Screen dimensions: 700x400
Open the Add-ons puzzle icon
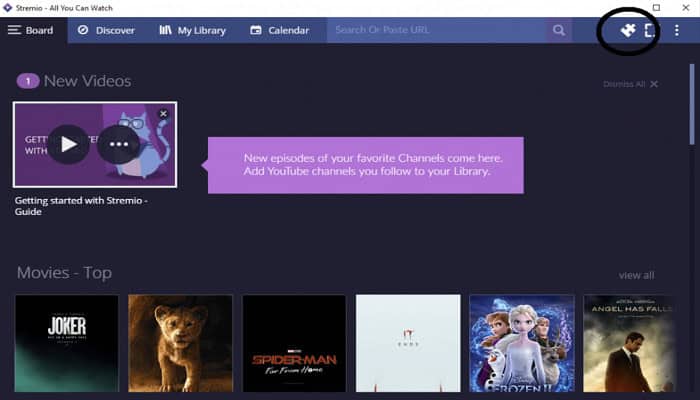coord(628,30)
